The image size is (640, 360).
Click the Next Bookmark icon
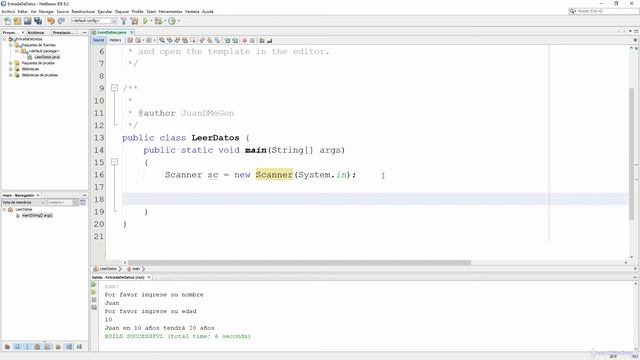(209, 40)
